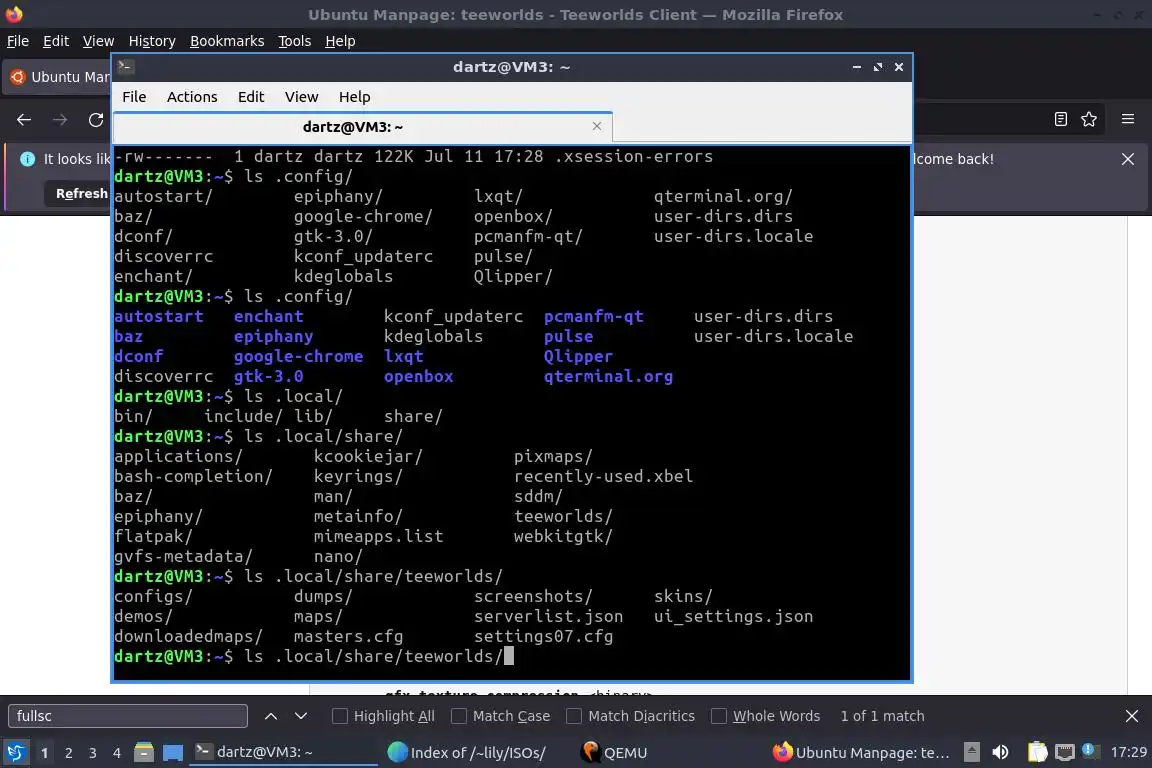This screenshot has width=1152, height=768.
Task: Open Firefox Tools menu
Action: (x=295, y=41)
